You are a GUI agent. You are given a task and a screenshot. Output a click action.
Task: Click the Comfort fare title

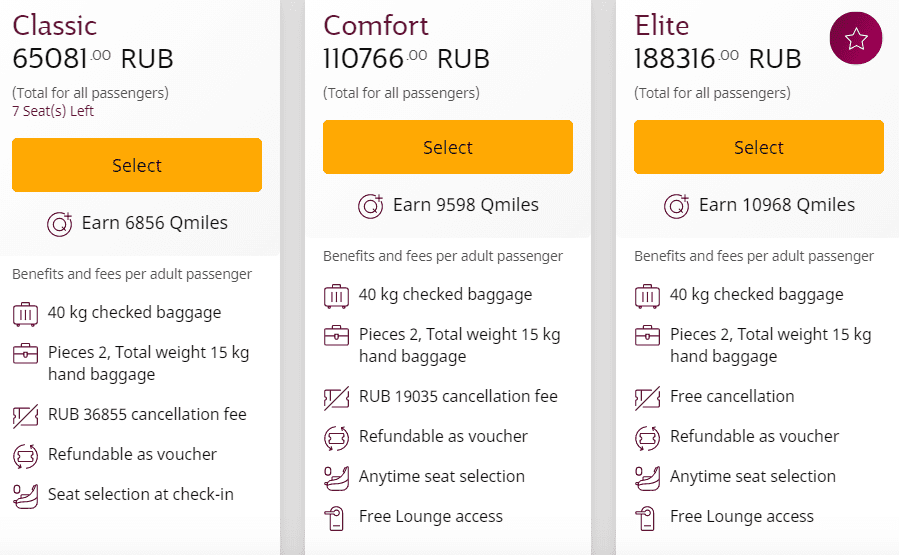pos(376,25)
